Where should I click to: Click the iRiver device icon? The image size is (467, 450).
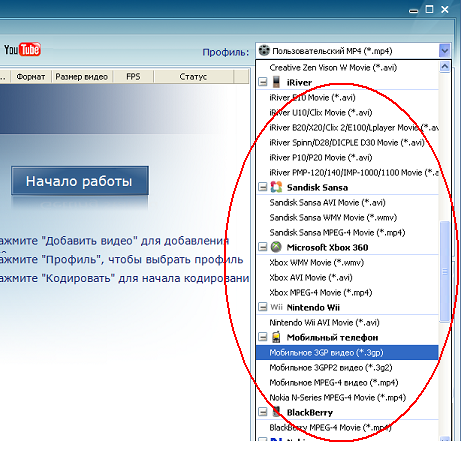[276, 82]
